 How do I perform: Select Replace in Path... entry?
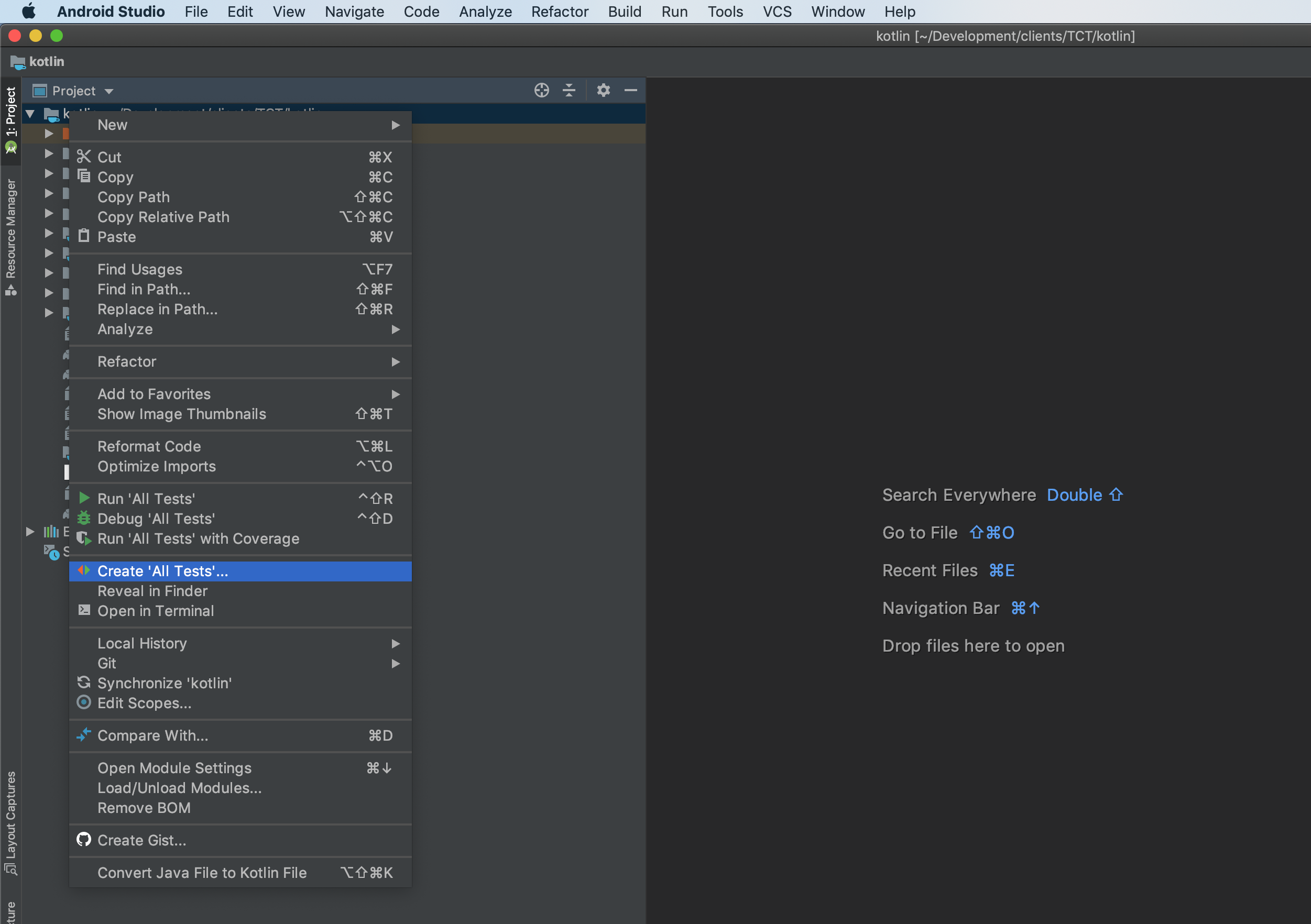(x=241, y=309)
